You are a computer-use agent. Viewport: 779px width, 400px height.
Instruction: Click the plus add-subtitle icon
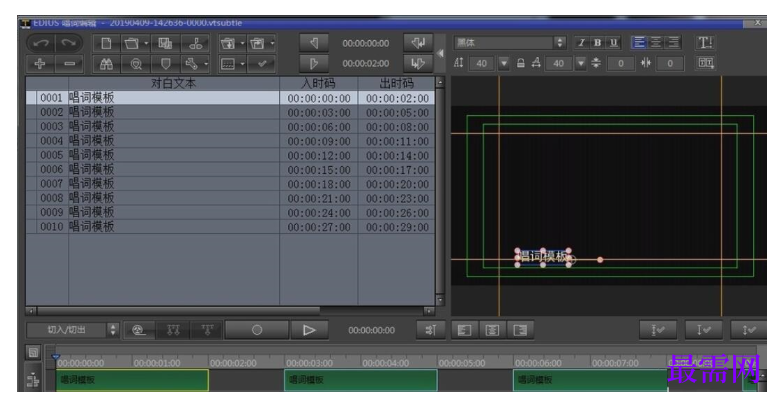point(40,64)
